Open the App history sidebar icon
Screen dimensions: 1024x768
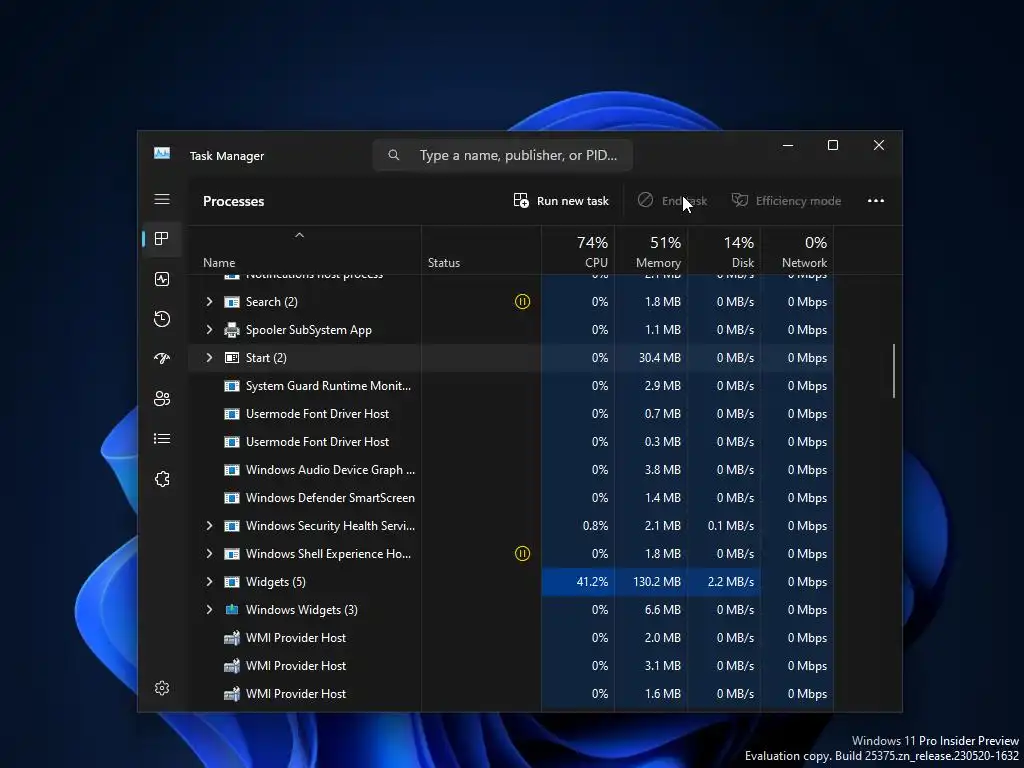click(162, 319)
